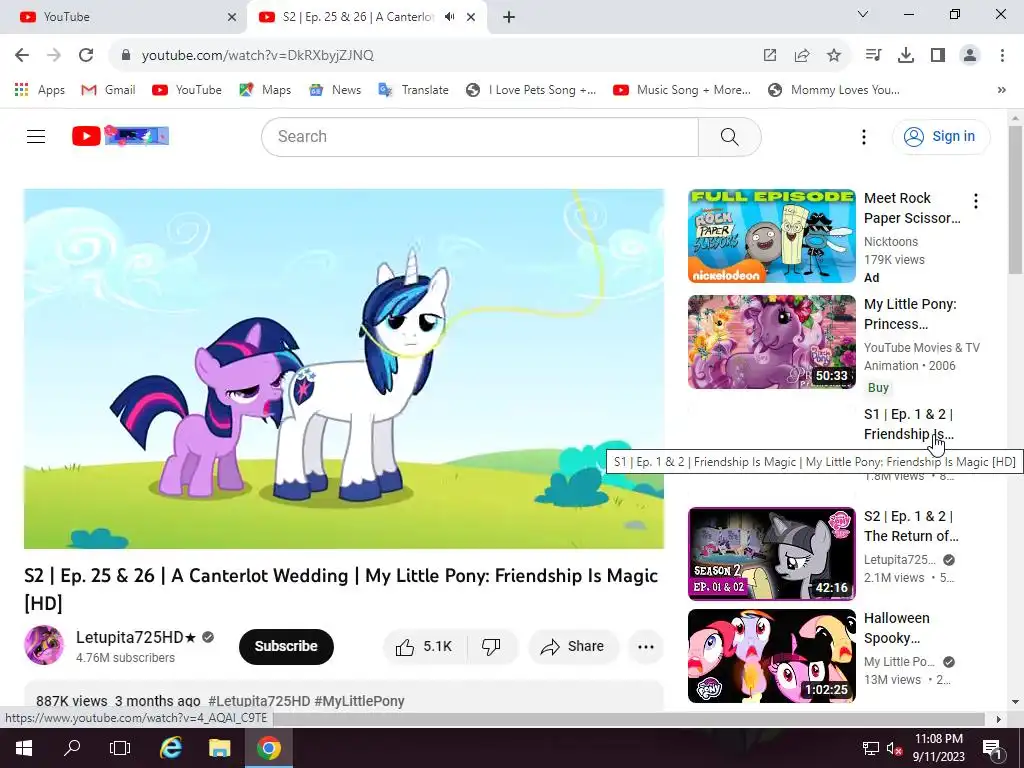Go to YouTube home via the logo
This screenshot has height=768, width=1024.
click(120, 136)
